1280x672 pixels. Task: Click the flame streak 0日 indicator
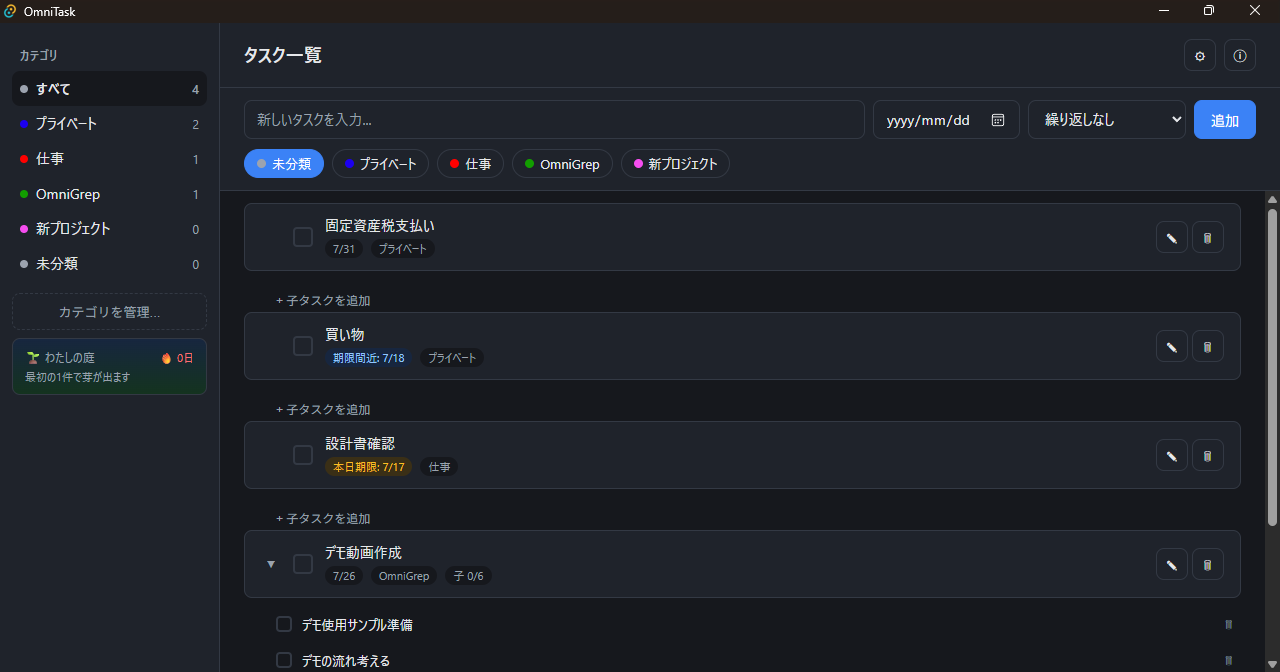pos(176,358)
